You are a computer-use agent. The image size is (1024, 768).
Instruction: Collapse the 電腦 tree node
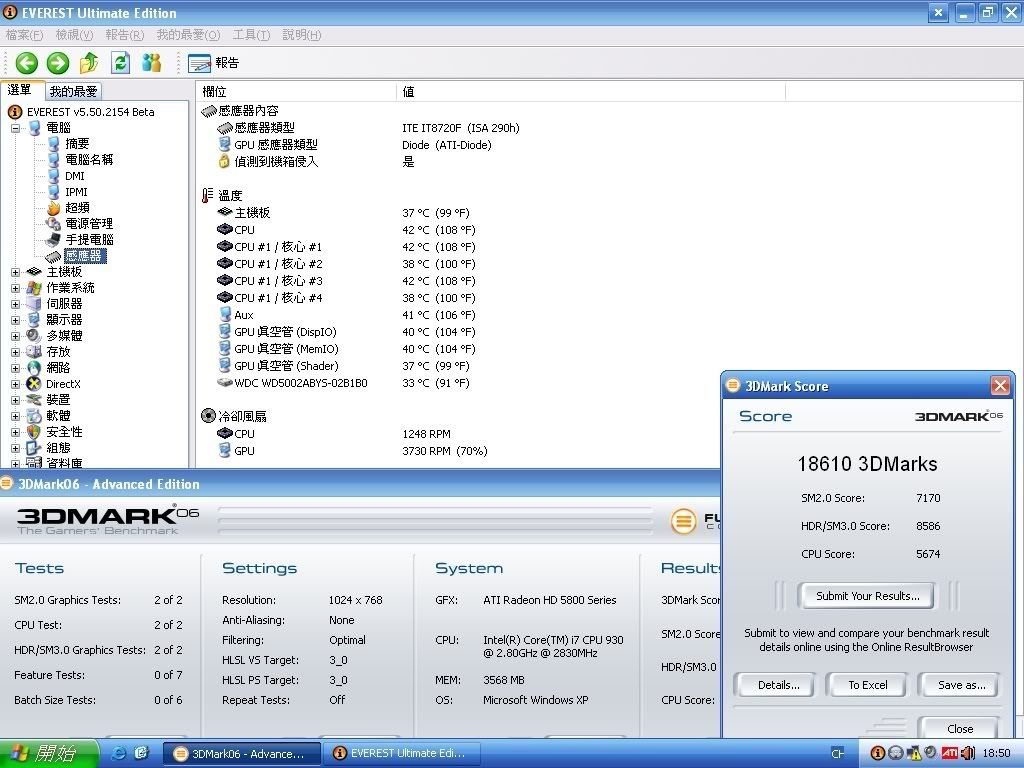pos(16,128)
